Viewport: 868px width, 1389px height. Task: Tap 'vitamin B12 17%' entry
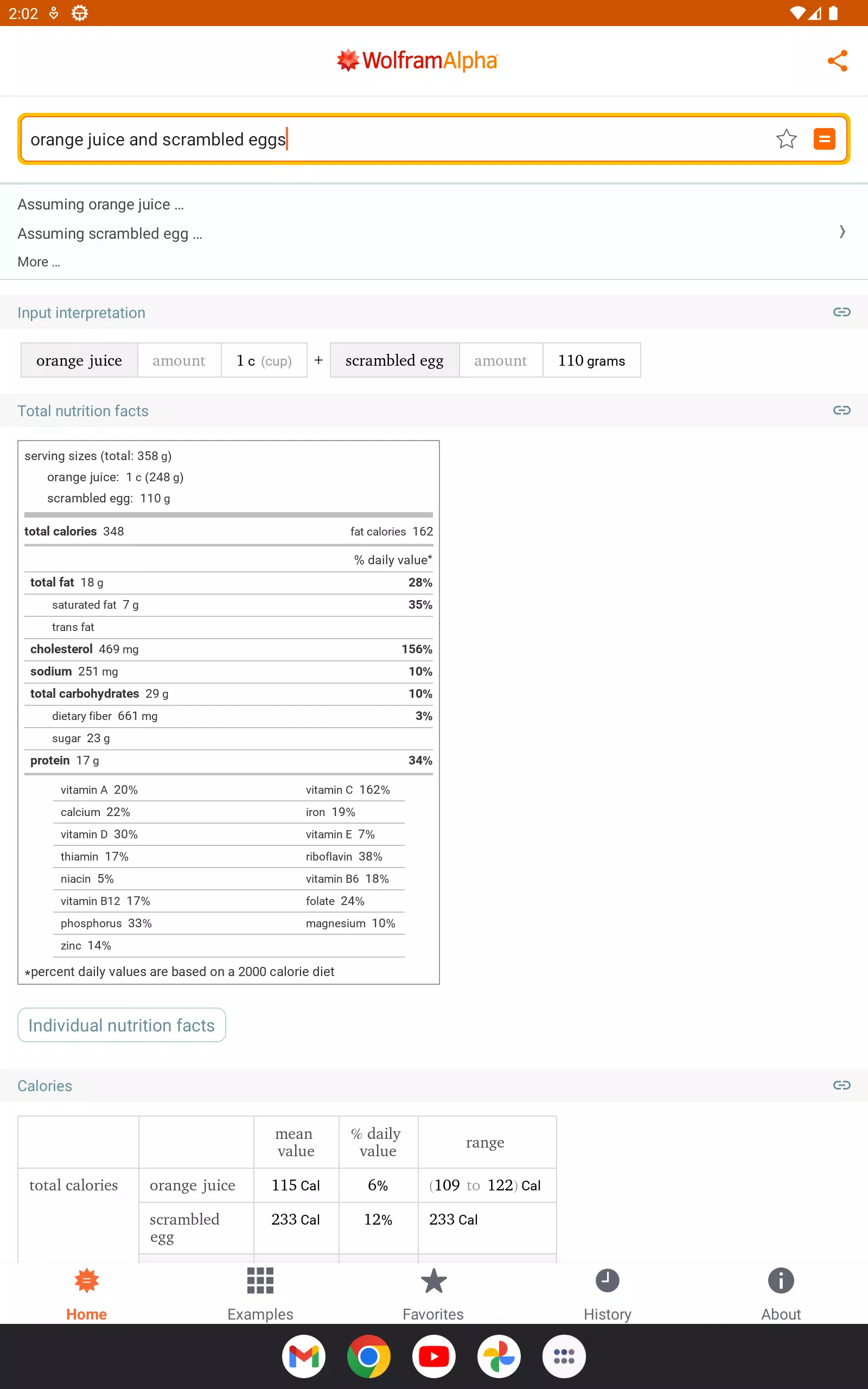106,901
